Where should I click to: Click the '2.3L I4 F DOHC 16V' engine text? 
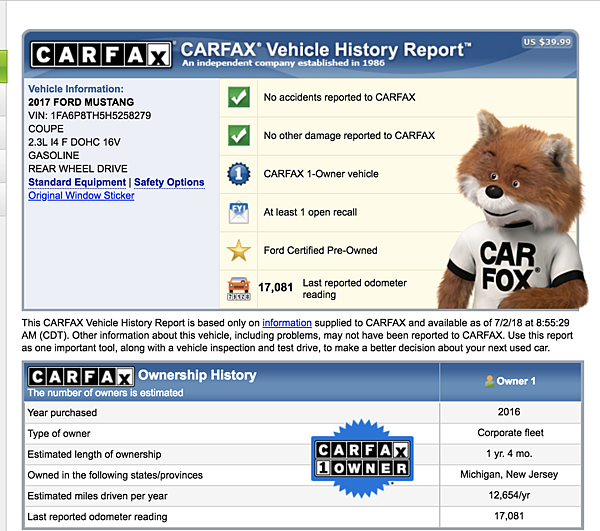[x=74, y=142]
